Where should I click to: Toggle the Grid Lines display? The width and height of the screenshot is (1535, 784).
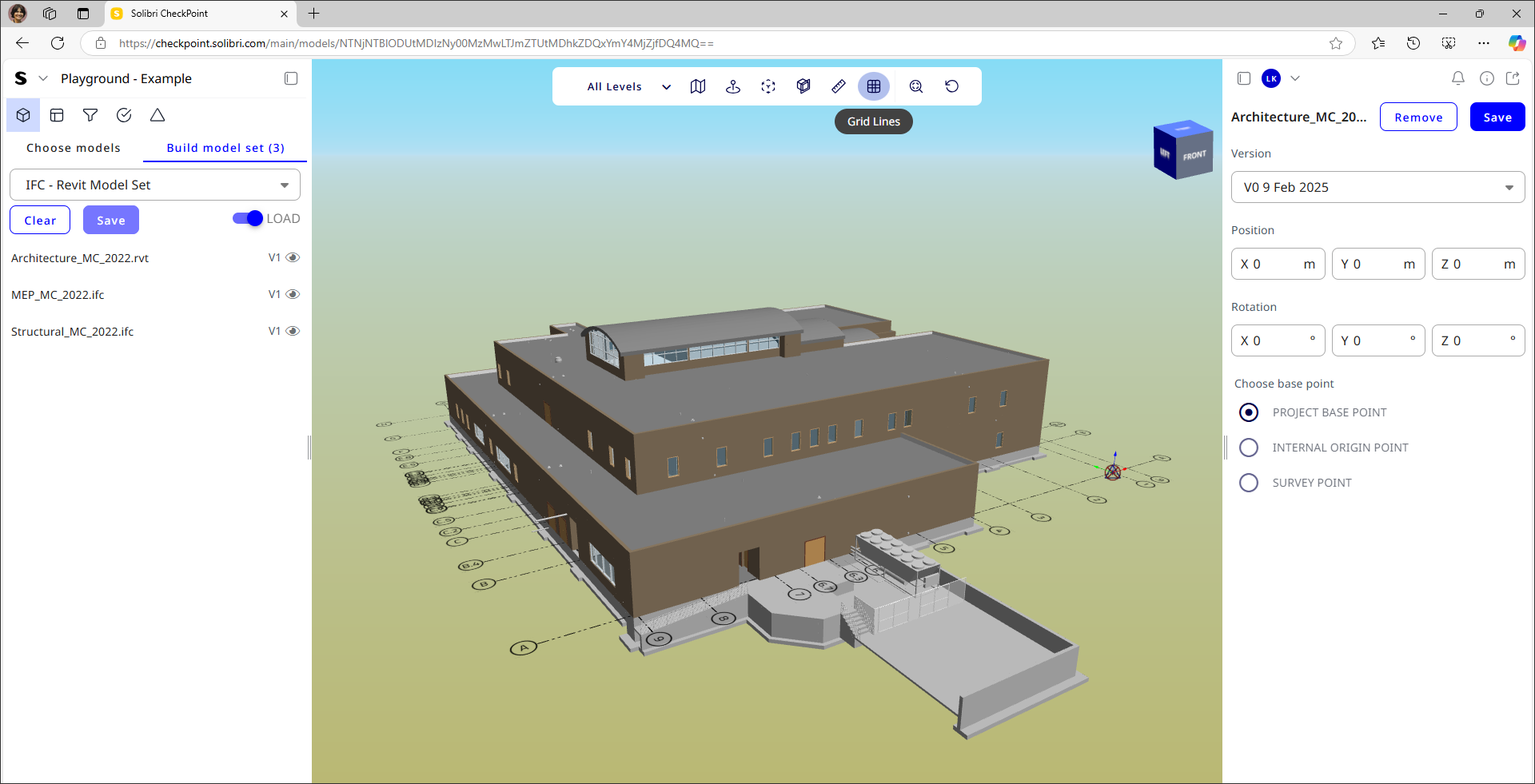pyautogui.click(x=874, y=86)
